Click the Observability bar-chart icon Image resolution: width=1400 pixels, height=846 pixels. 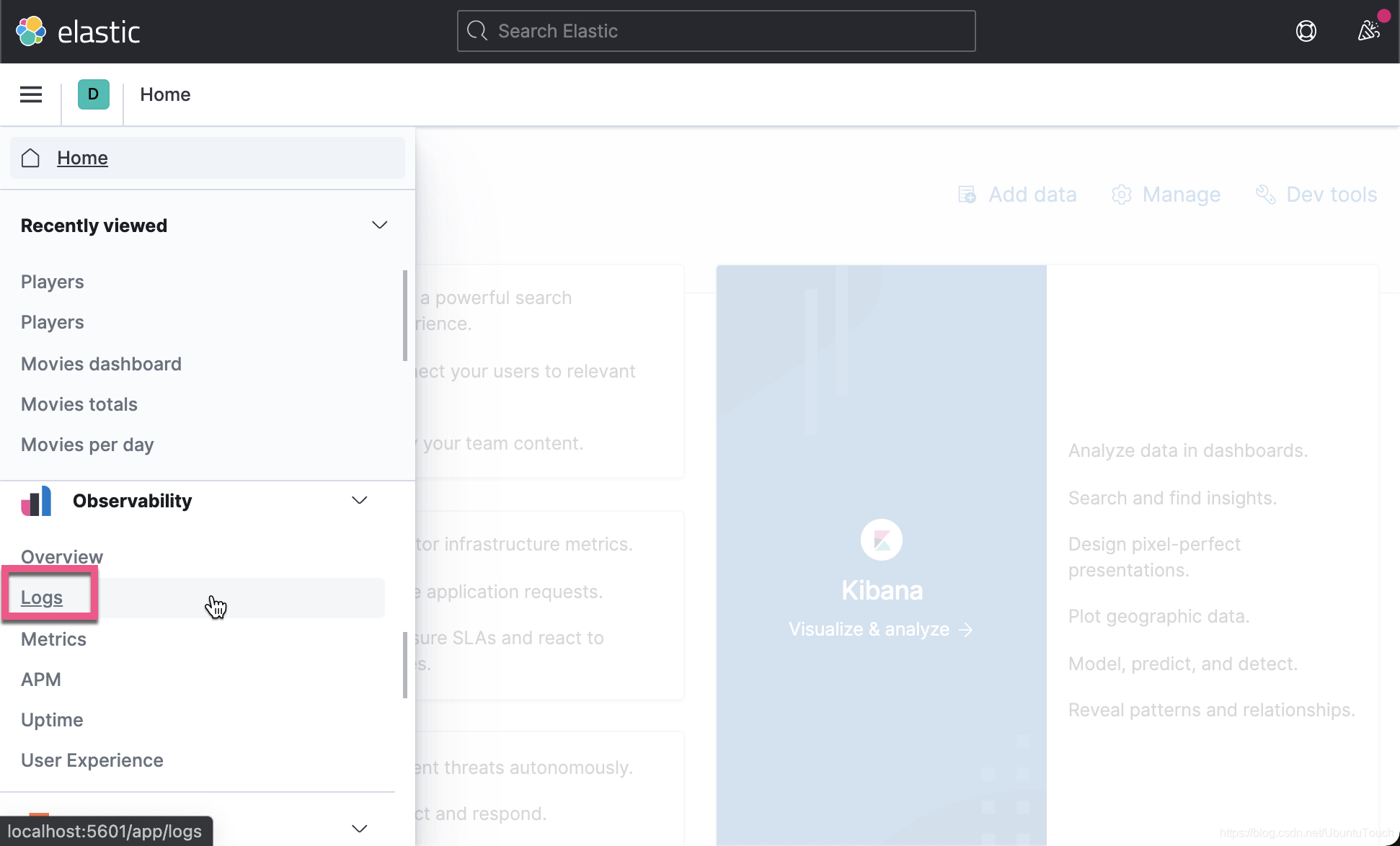[36, 501]
